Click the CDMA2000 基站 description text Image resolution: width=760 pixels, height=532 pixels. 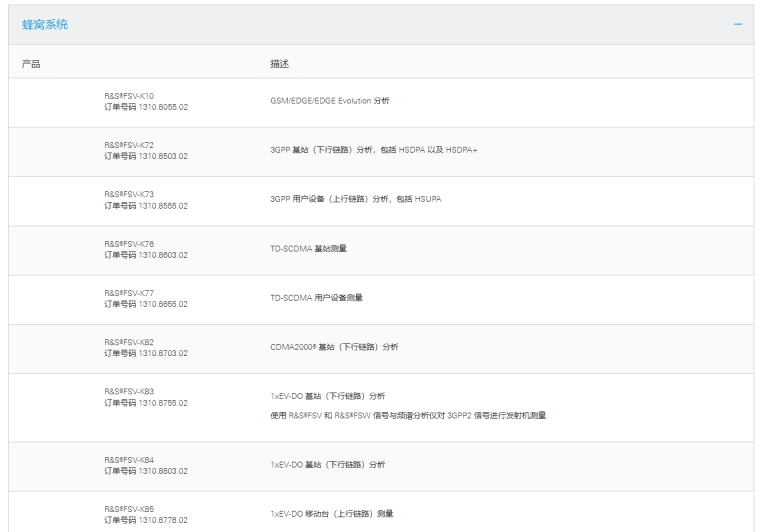click(334, 347)
